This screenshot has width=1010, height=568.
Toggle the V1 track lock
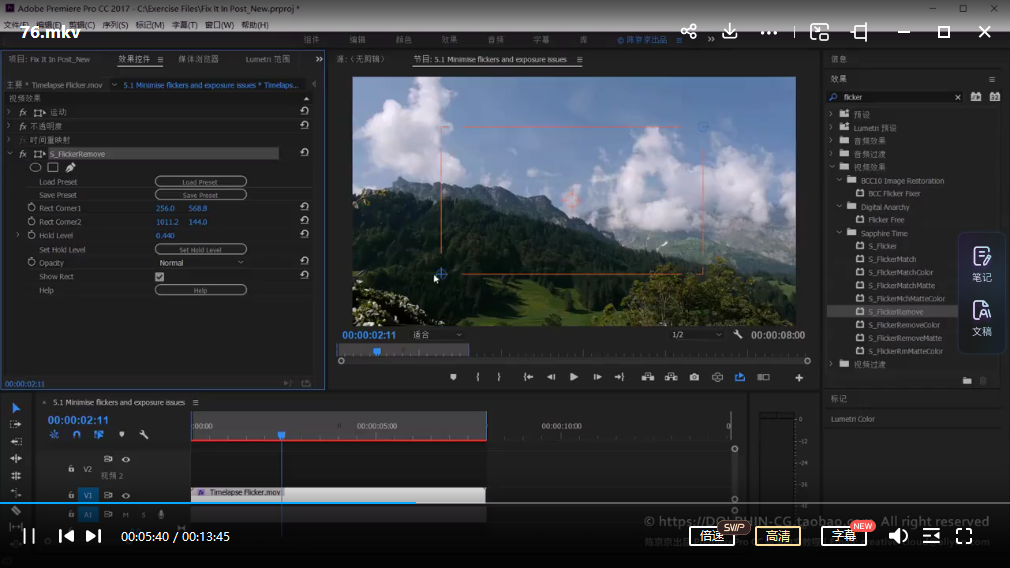pos(71,495)
